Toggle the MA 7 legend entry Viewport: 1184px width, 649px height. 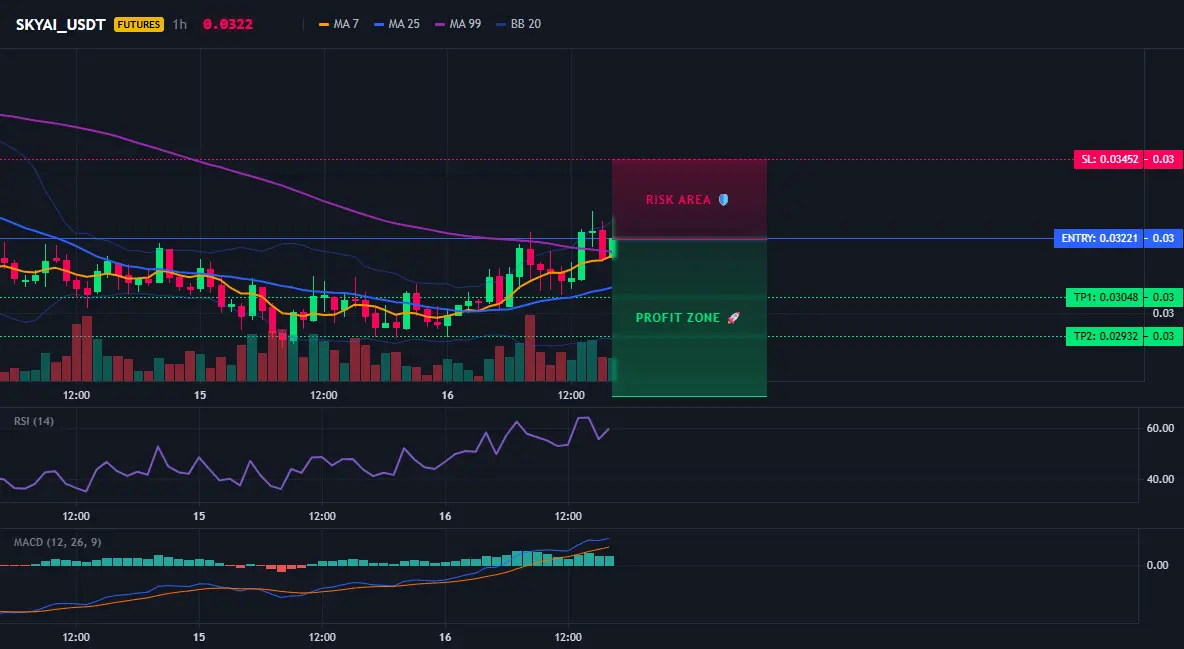click(339, 24)
